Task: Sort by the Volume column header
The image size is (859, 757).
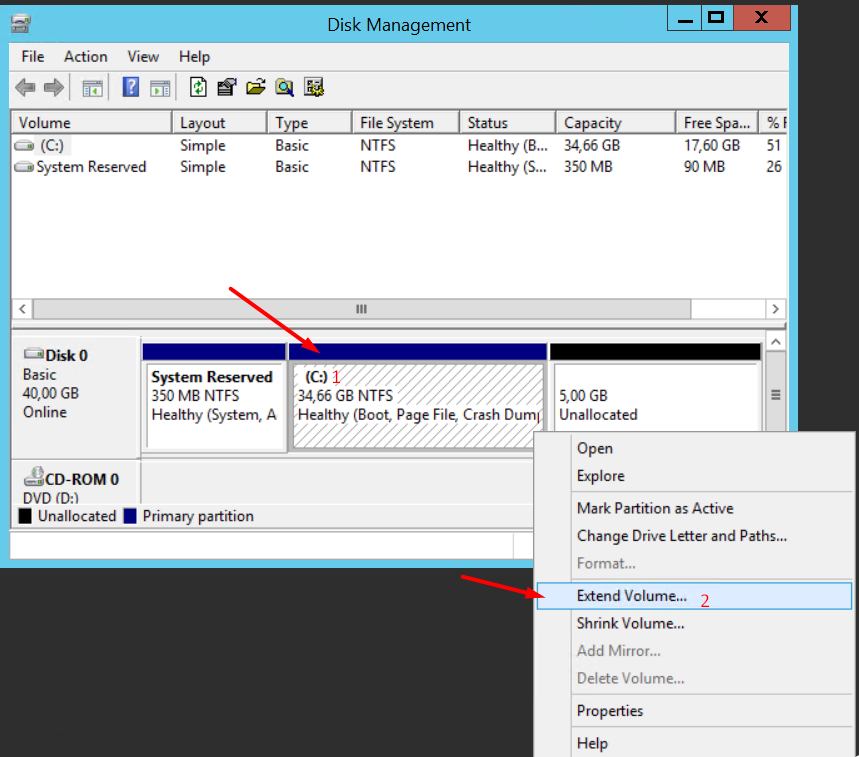Action: 91,123
